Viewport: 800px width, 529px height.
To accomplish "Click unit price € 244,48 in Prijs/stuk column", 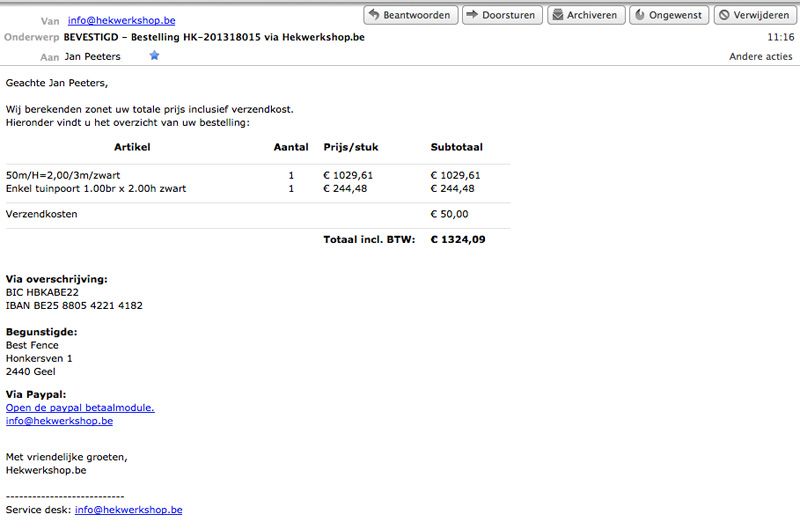I will point(345,189).
